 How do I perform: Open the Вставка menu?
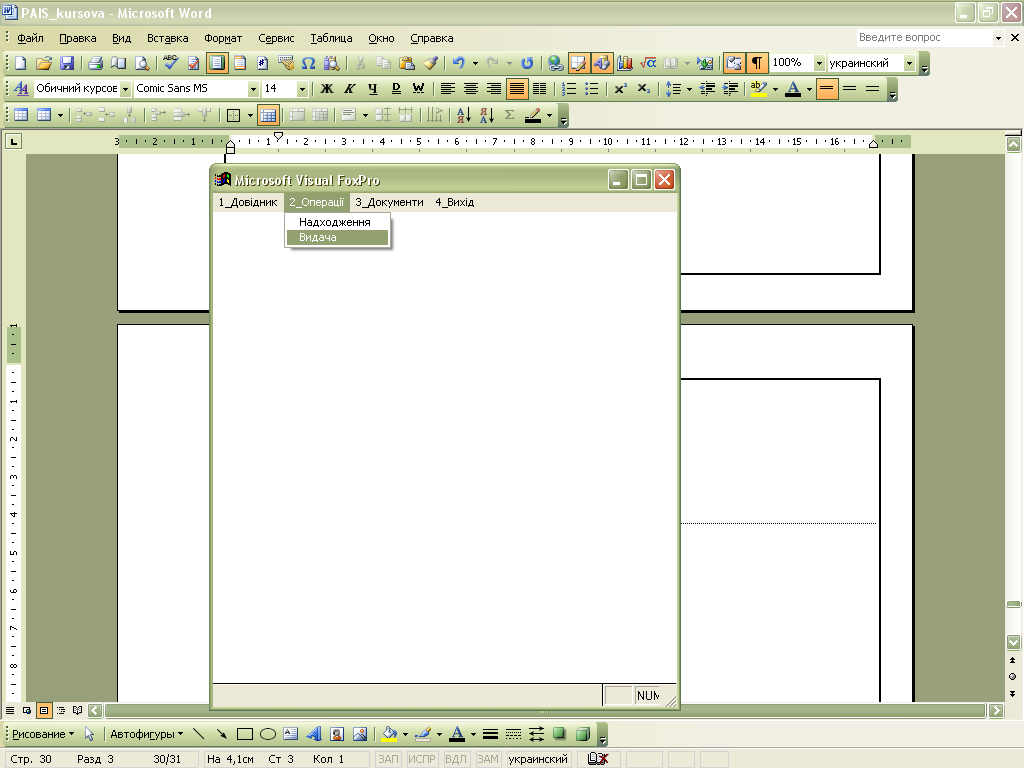point(167,38)
